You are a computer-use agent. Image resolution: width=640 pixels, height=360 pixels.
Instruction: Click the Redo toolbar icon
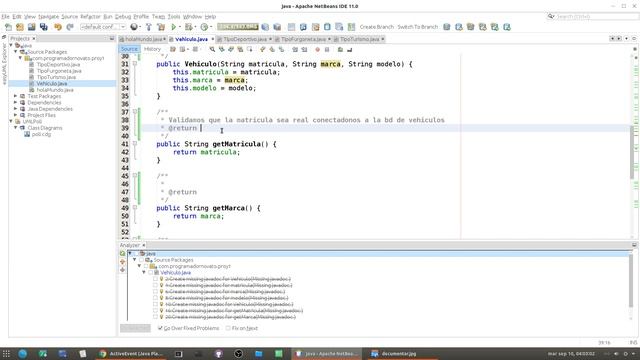tap(70, 27)
